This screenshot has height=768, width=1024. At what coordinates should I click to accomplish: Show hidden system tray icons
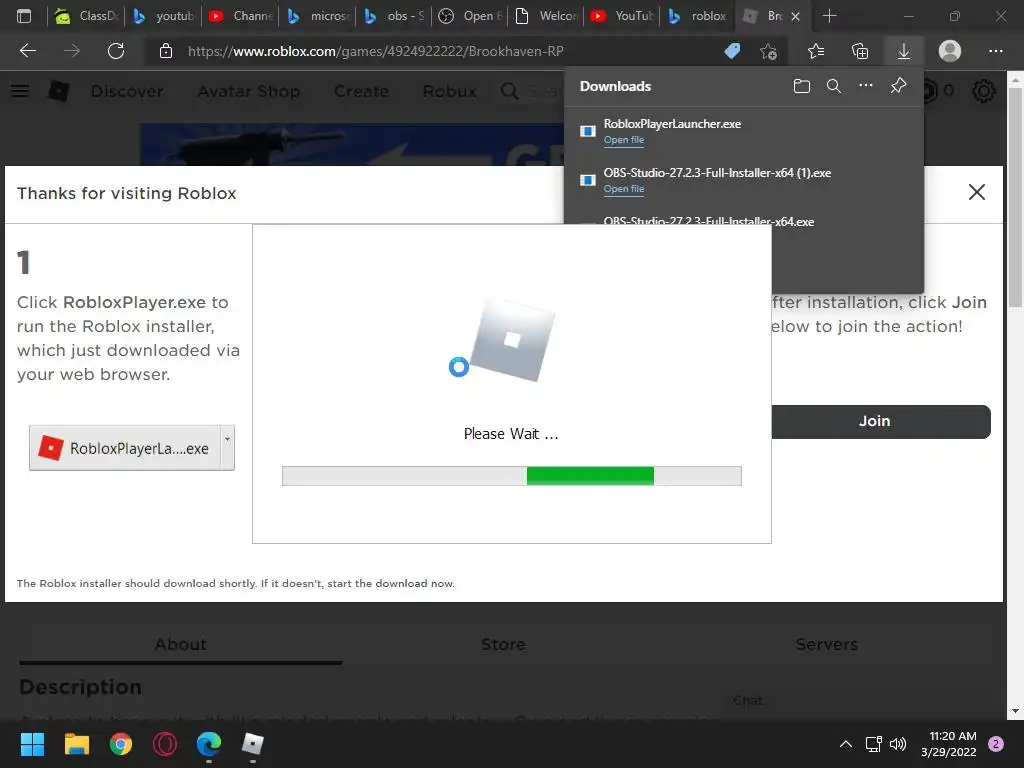tap(846, 744)
